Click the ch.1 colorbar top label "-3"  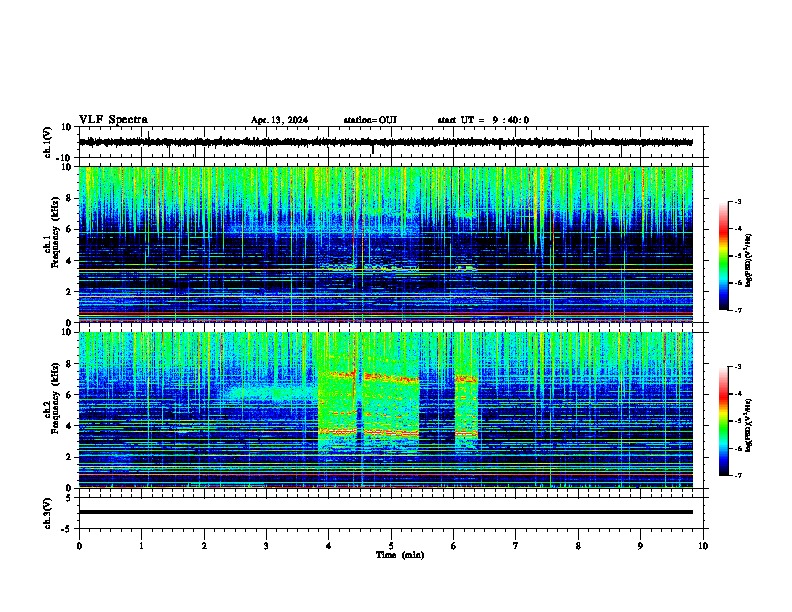(737, 201)
